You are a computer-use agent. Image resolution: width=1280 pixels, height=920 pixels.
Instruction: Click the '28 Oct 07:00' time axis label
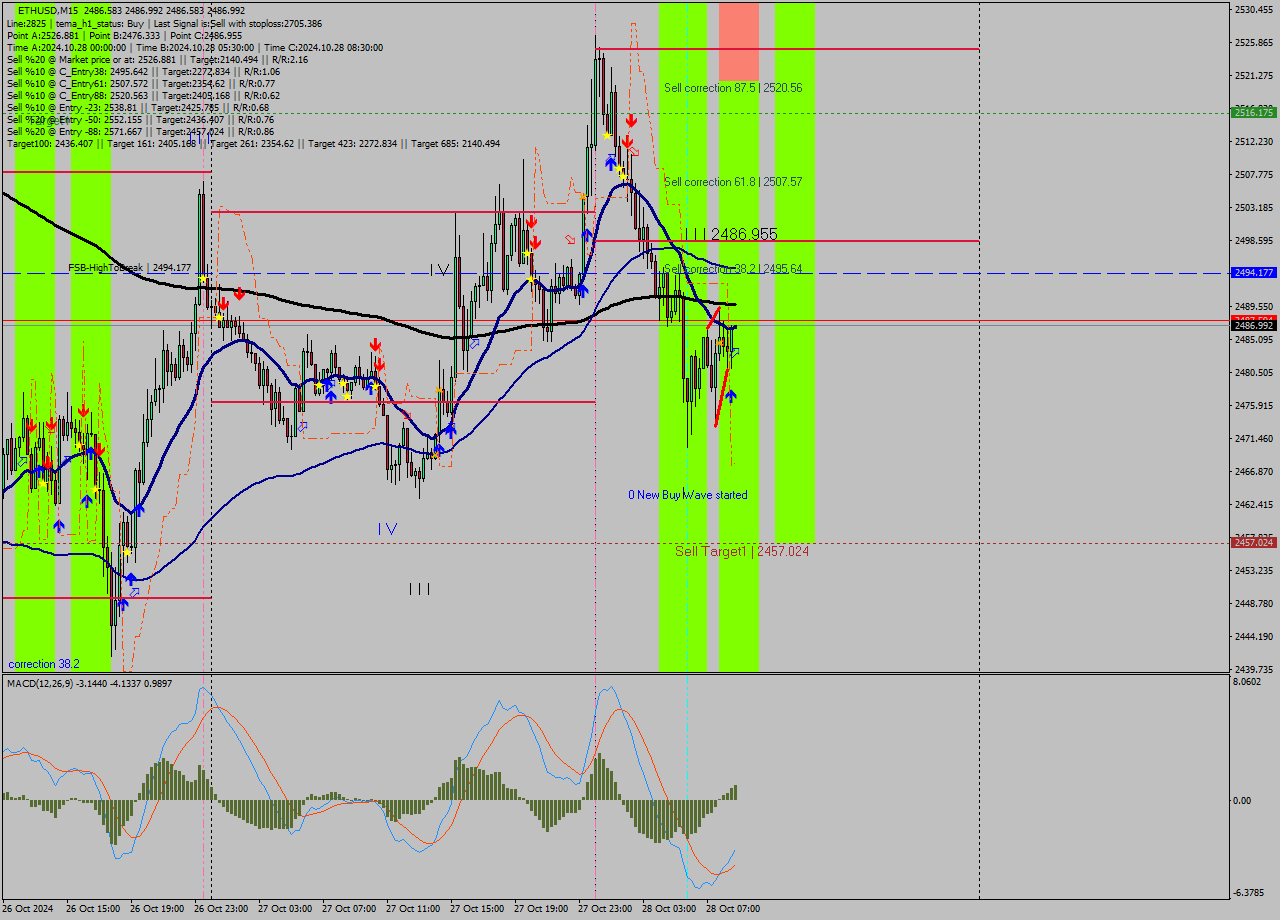click(x=733, y=909)
